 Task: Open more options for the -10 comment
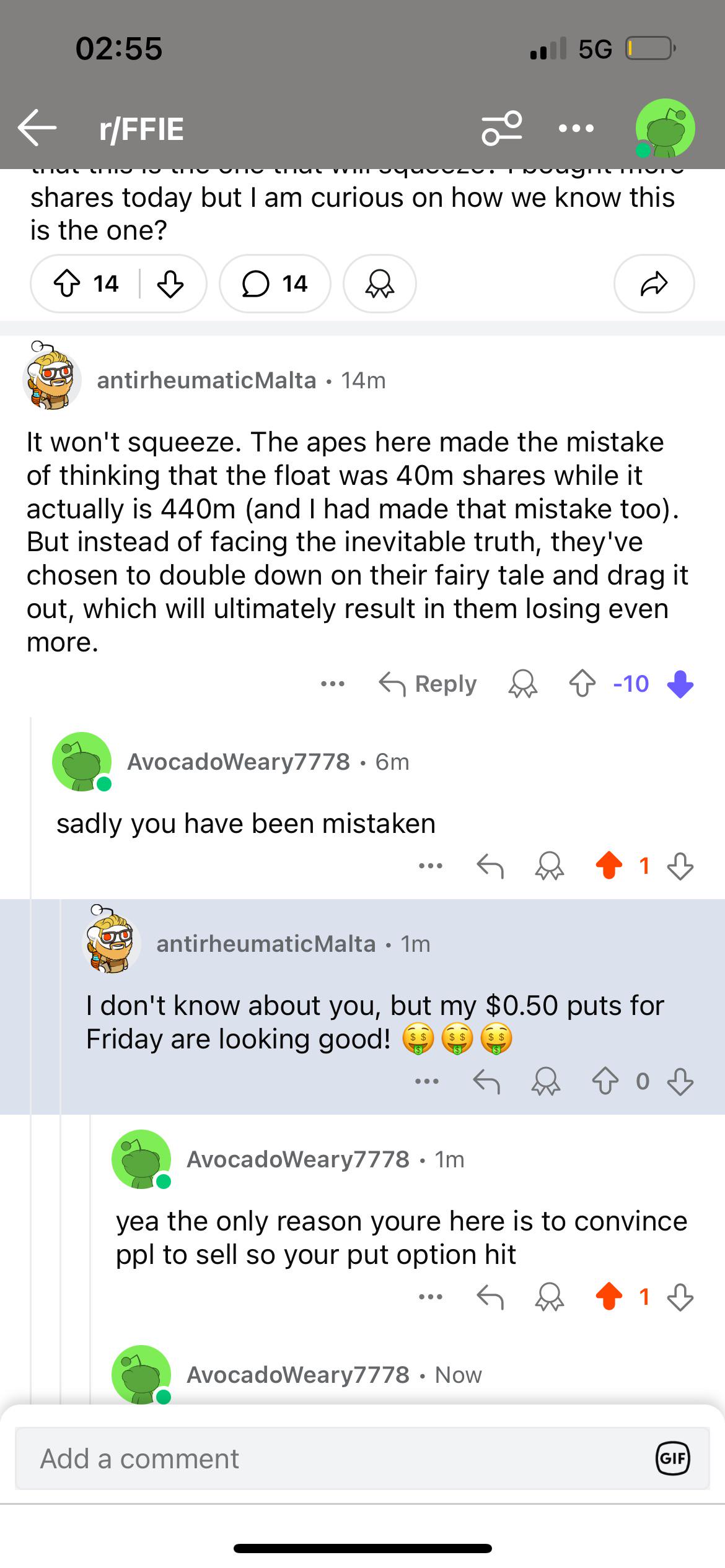[333, 684]
